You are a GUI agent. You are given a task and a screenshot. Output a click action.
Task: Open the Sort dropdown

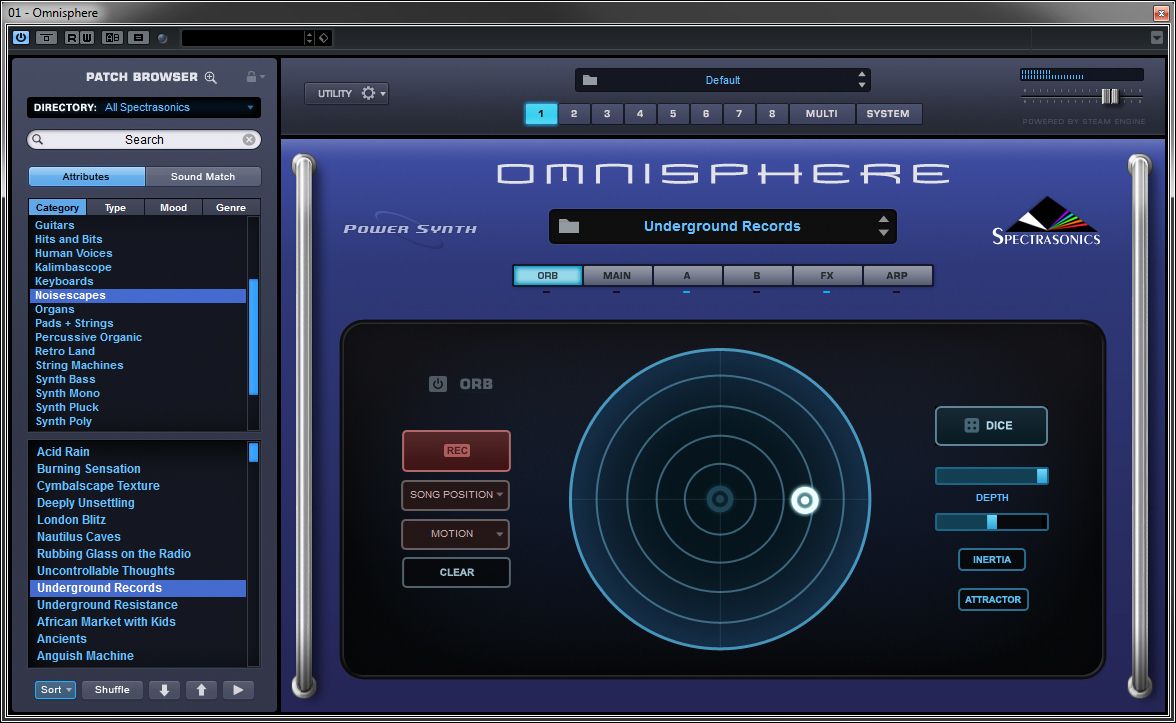tap(56, 690)
